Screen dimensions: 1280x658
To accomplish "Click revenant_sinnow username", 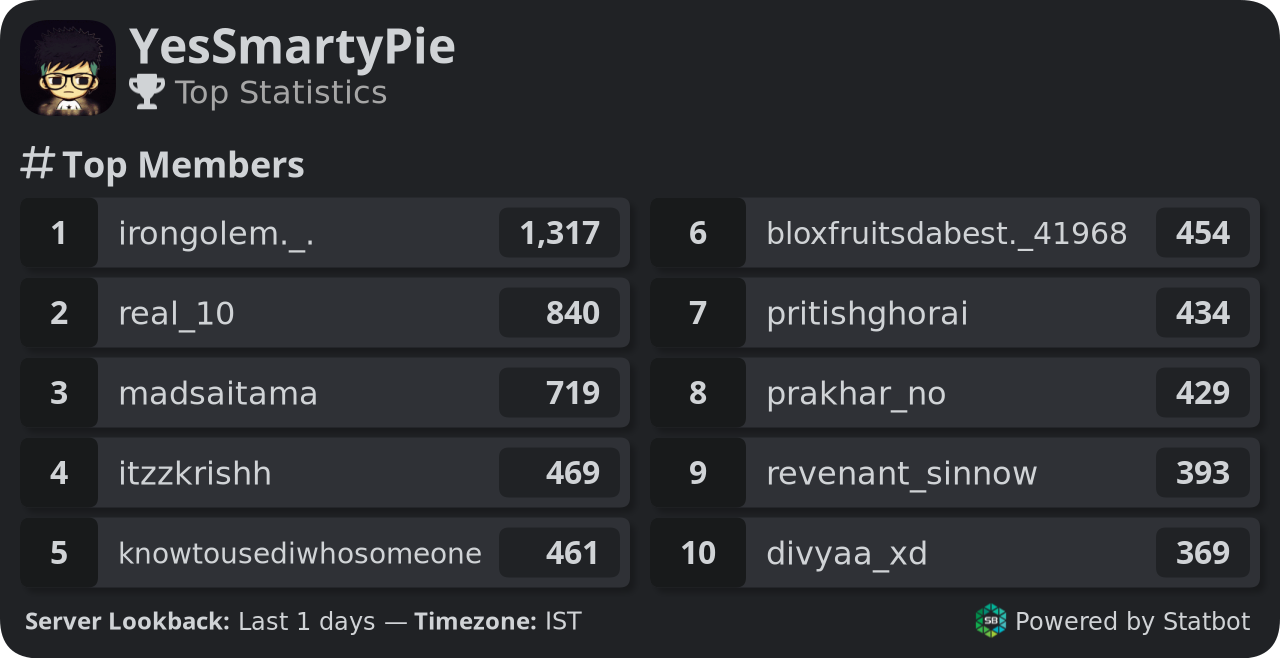I will point(902,474).
